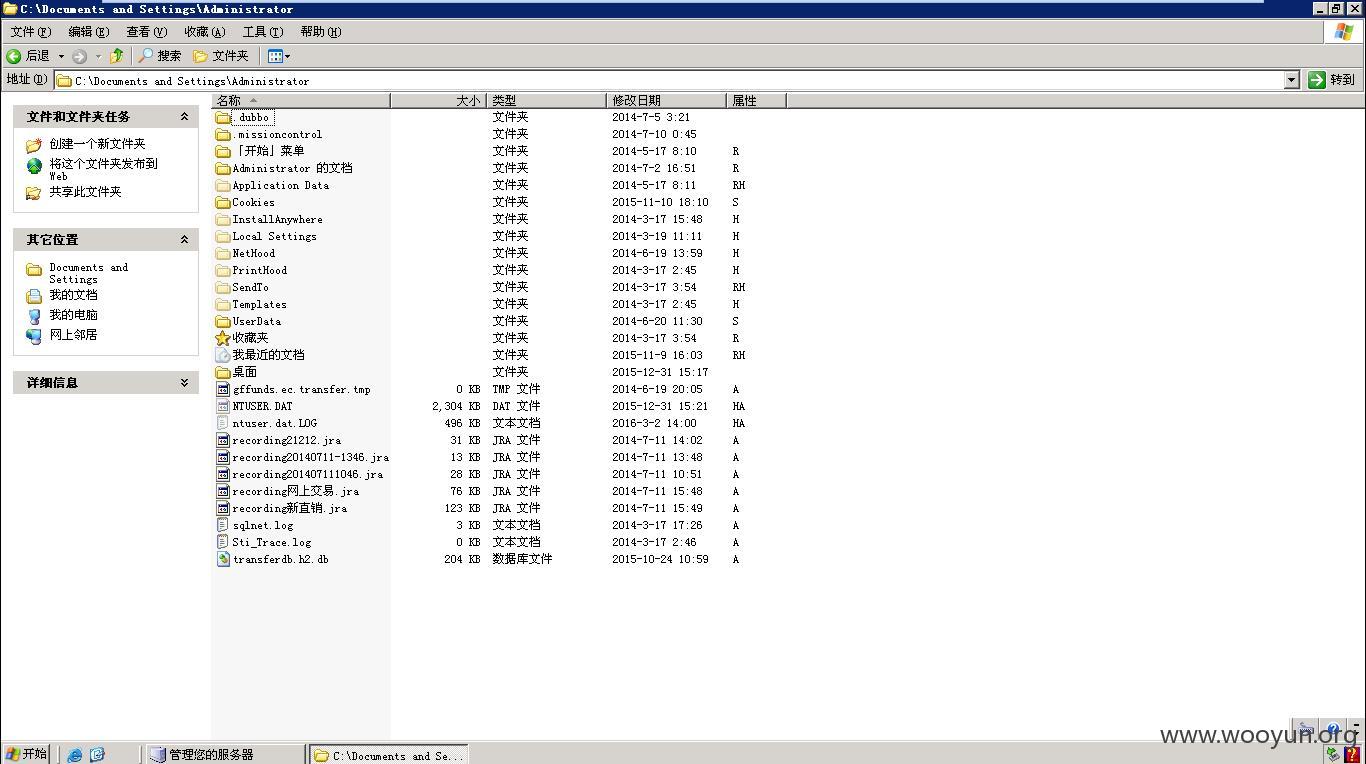The image size is (1366, 764).
Task: Select recording网上交易.jra file name
Action: tap(295, 491)
